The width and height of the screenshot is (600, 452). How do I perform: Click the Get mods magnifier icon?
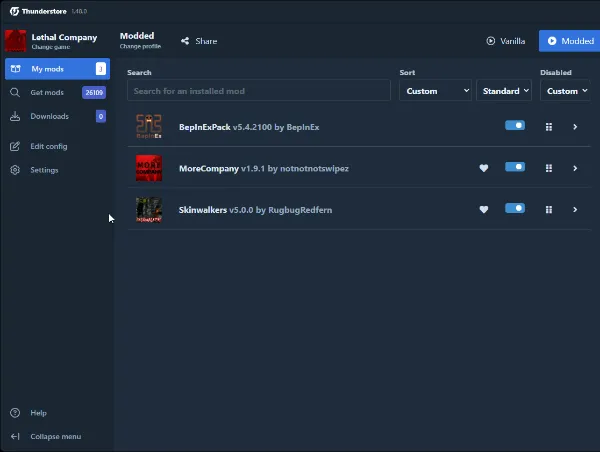[15, 93]
